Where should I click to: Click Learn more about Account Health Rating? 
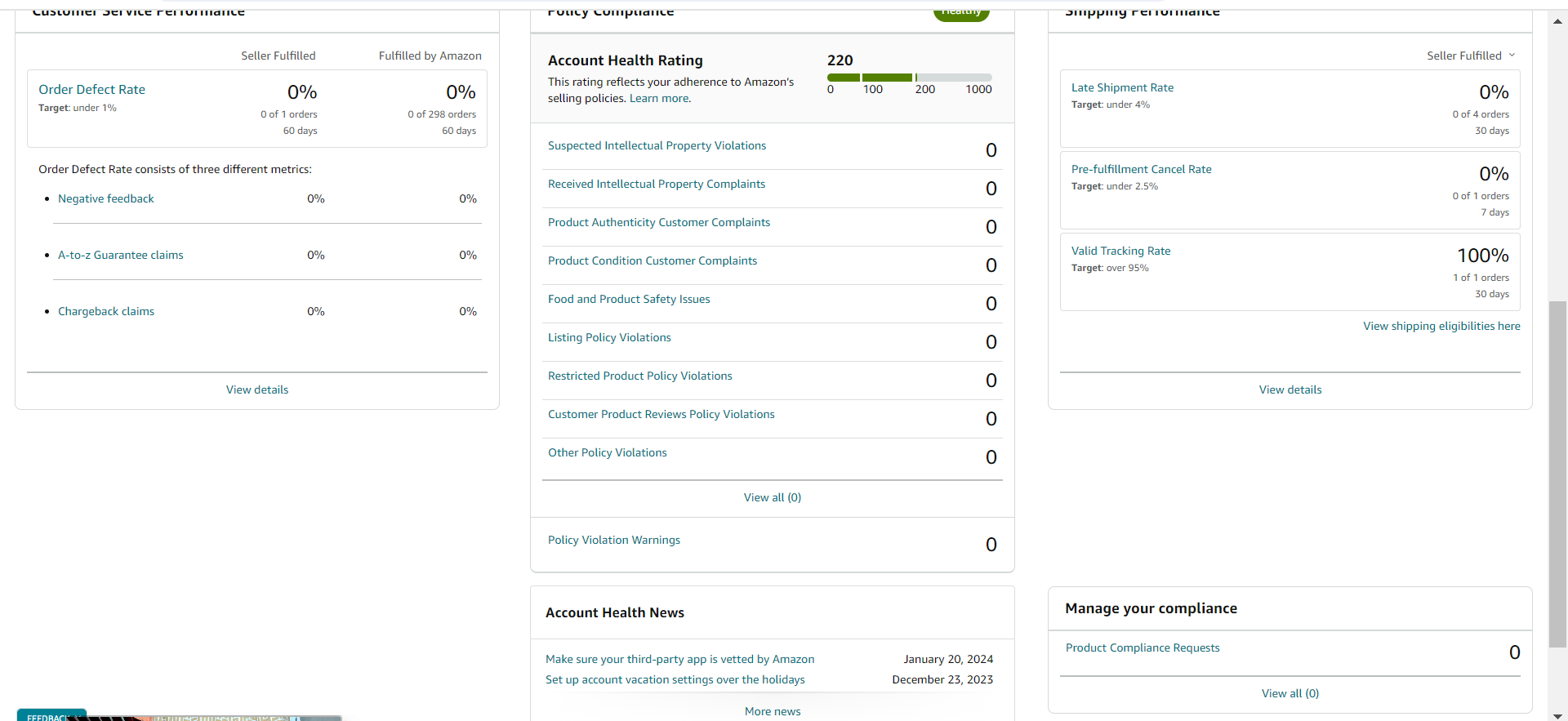pos(659,98)
